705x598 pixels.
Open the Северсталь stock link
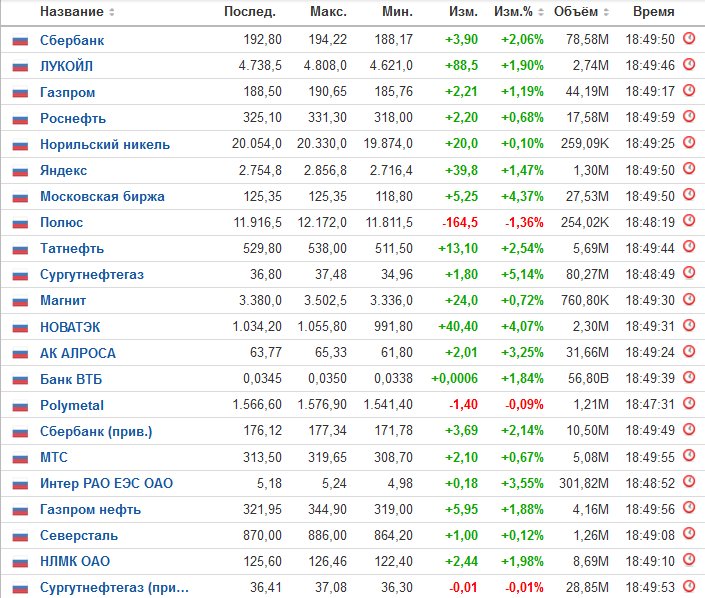79,536
